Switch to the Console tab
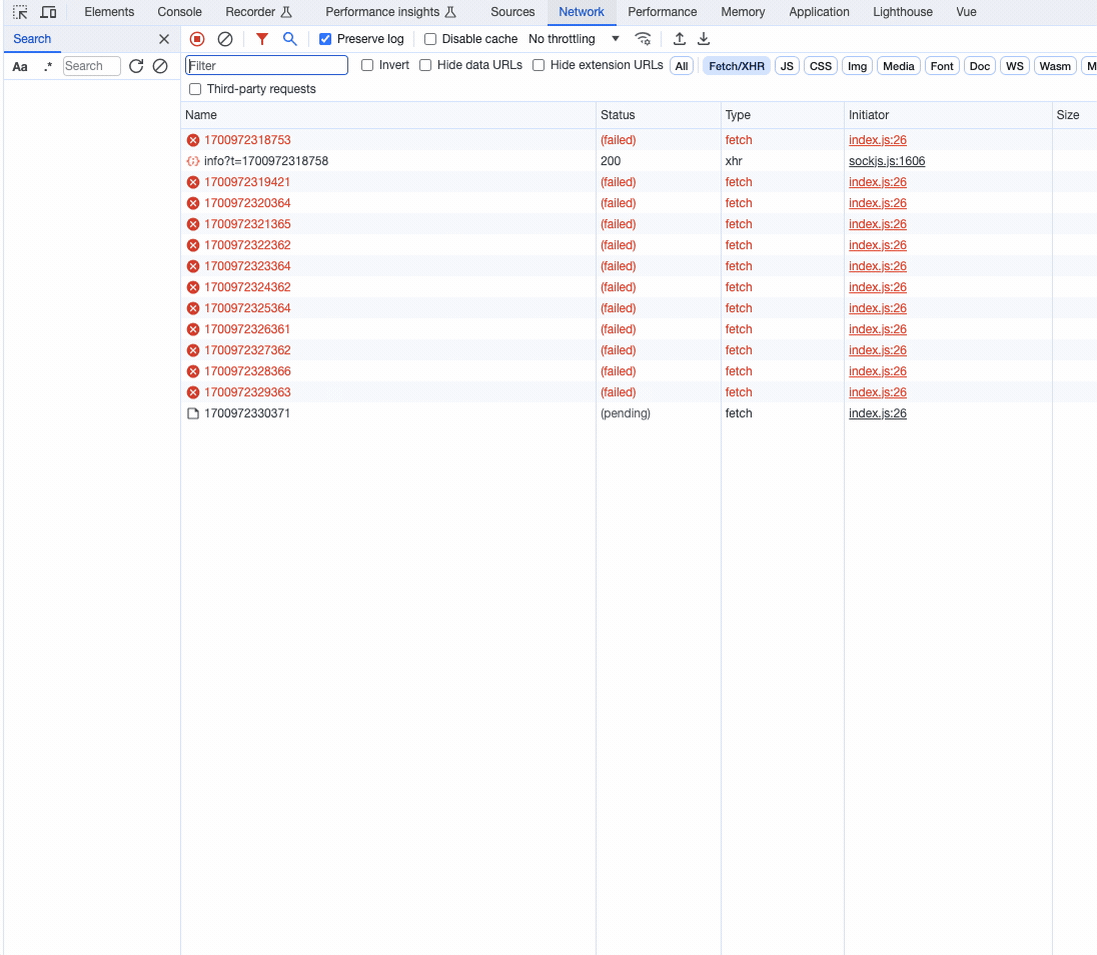Image resolution: width=1097 pixels, height=955 pixels. pyautogui.click(x=180, y=12)
